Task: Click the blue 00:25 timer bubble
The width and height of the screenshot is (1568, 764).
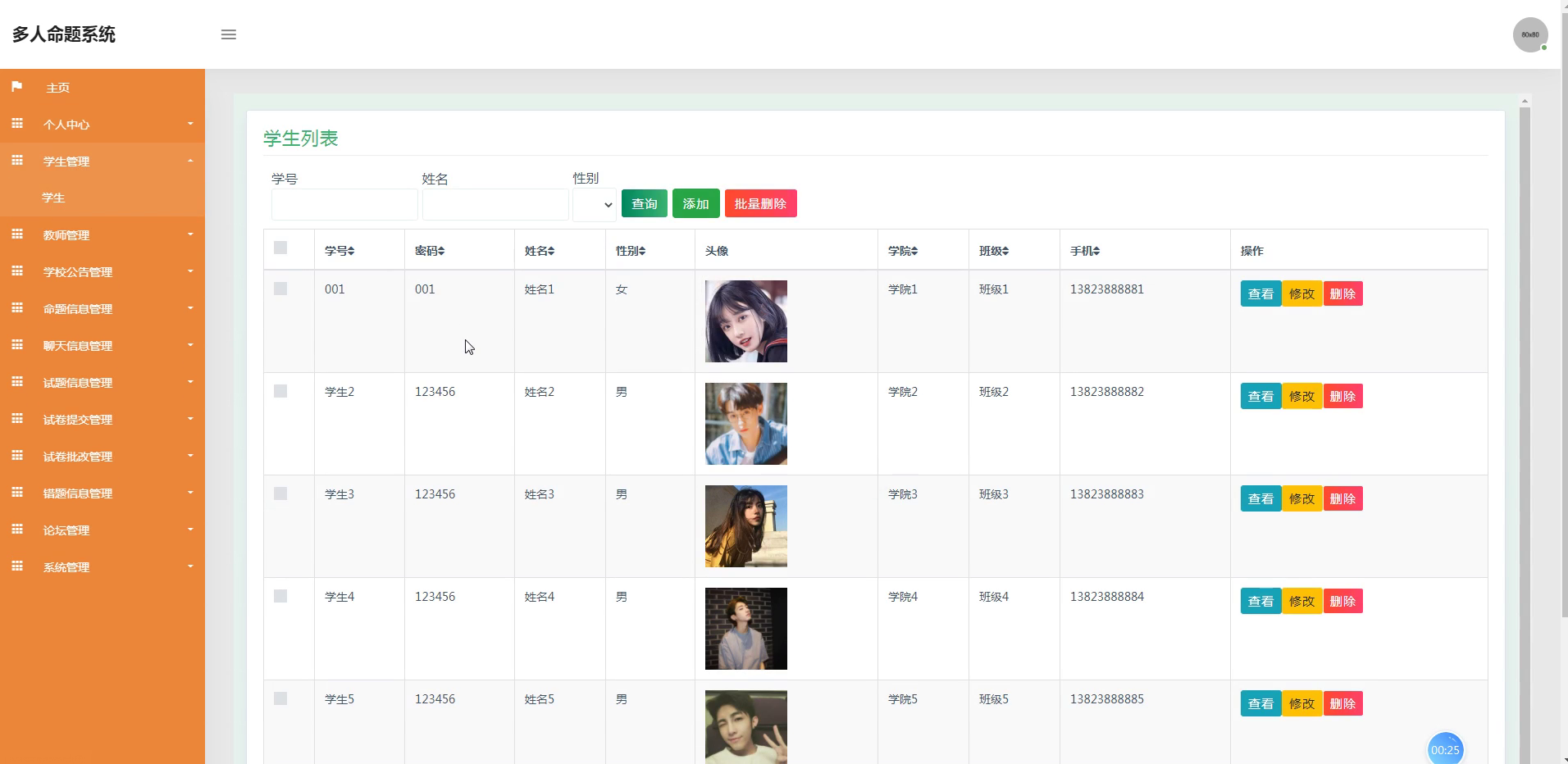Action: pyautogui.click(x=1445, y=748)
